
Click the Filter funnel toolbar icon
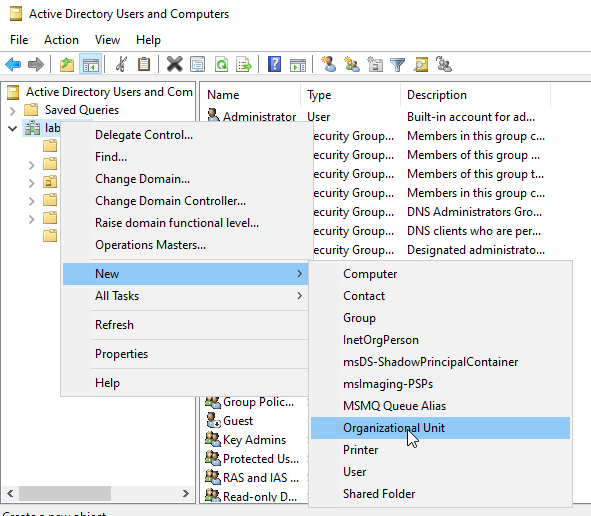click(397, 65)
